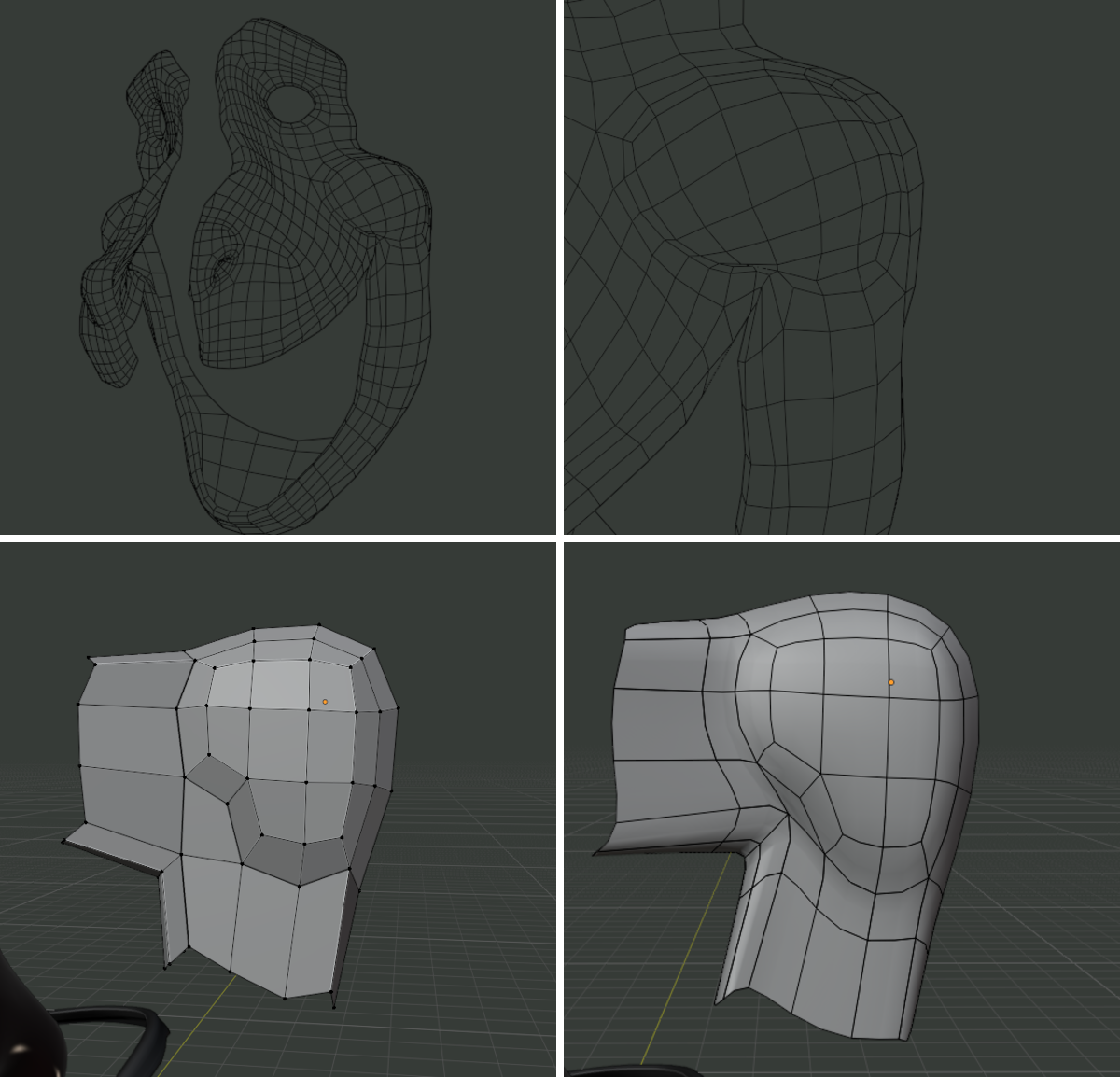
Task: Open the full character wireframe mesh image
Action: coord(278,267)
